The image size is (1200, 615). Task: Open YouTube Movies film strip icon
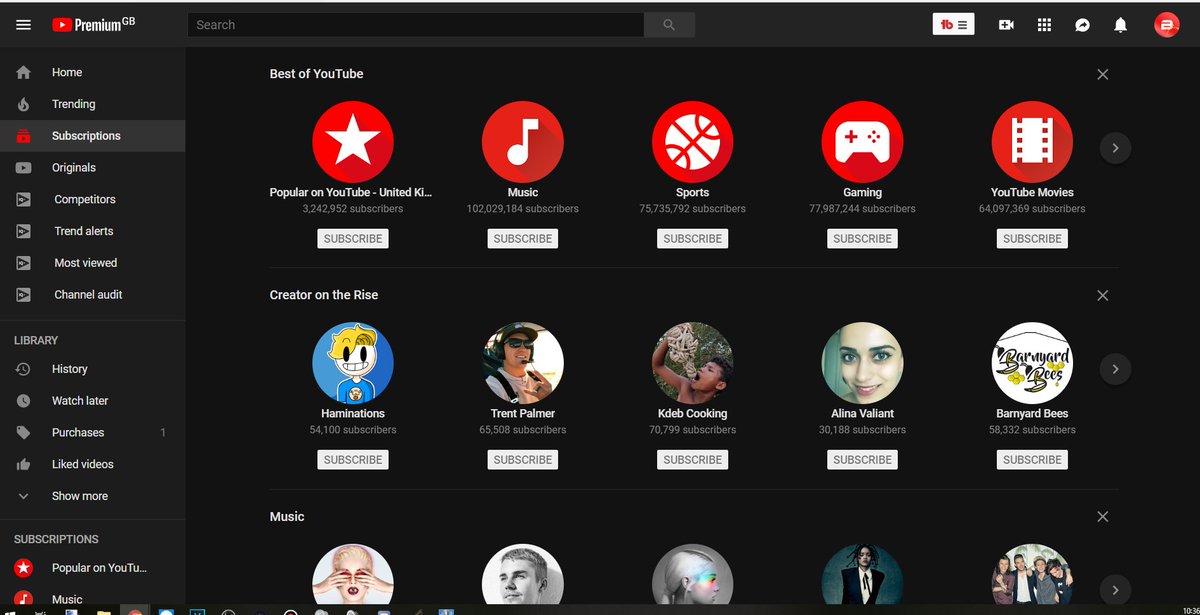(x=1032, y=142)
